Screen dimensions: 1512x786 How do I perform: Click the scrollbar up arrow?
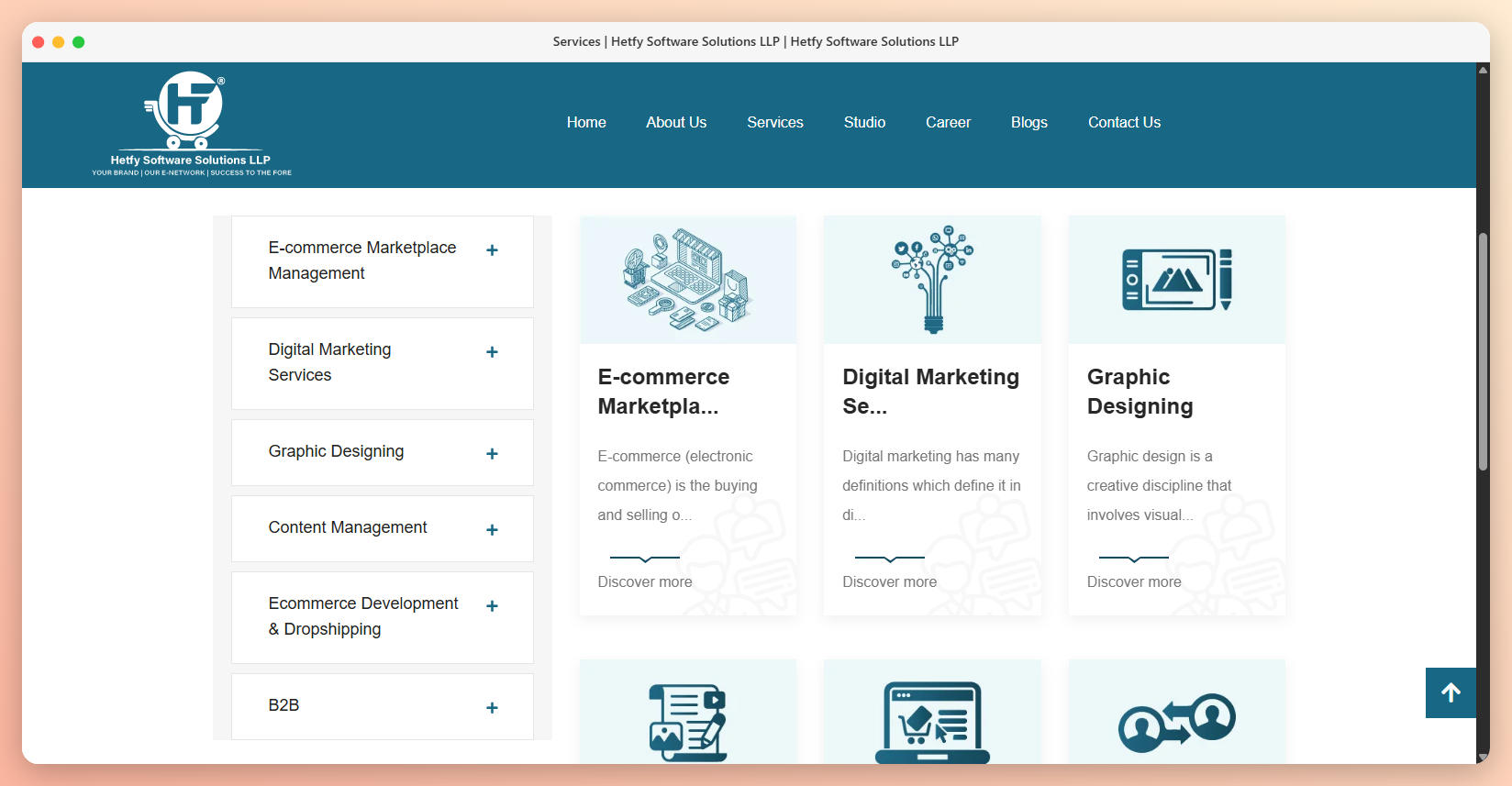pos(1483,70)
